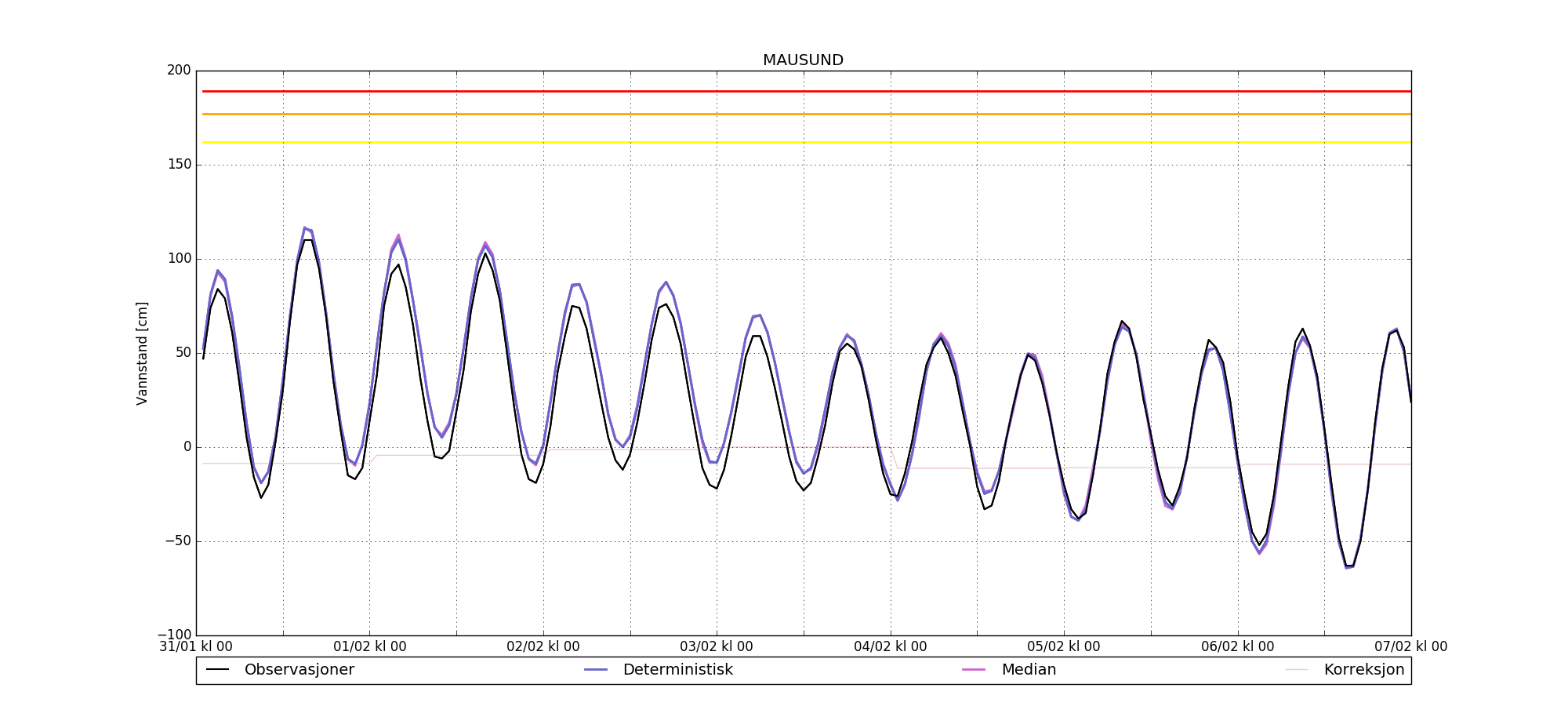Click the 31/01 kl 00 x-axis tick label
1568x706 pixels.
(196, 647)
